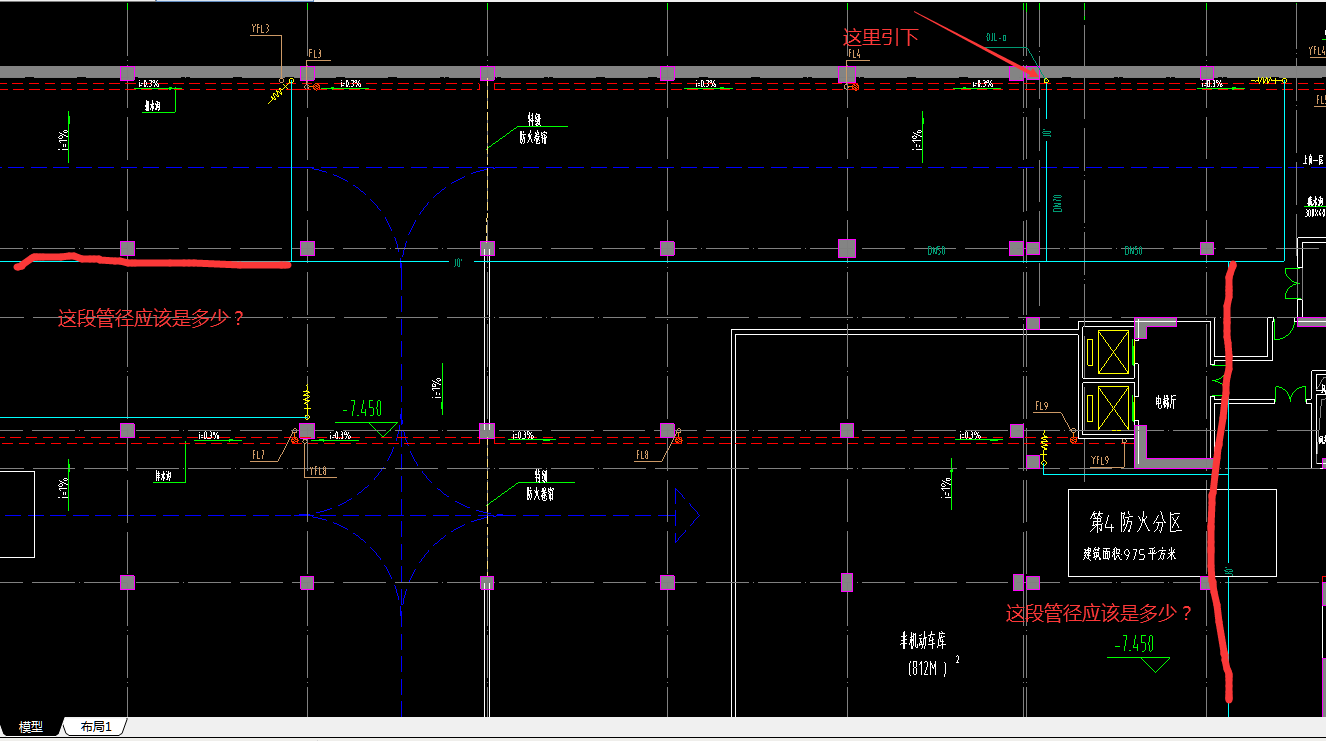1326x741 pixels.
Task: Select the blue direction arrow symbol
Action: click(687, 515)
